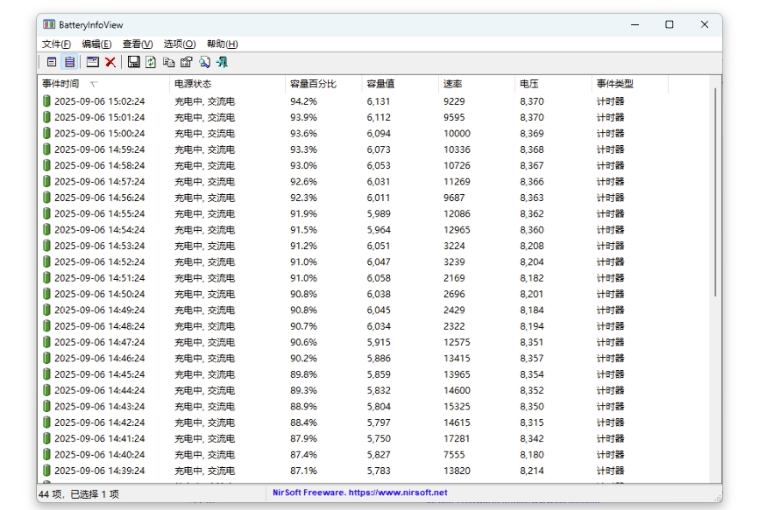760x510 pixels.
Task: Refresh the list with green arrows icon
Action: coord(151,62)
